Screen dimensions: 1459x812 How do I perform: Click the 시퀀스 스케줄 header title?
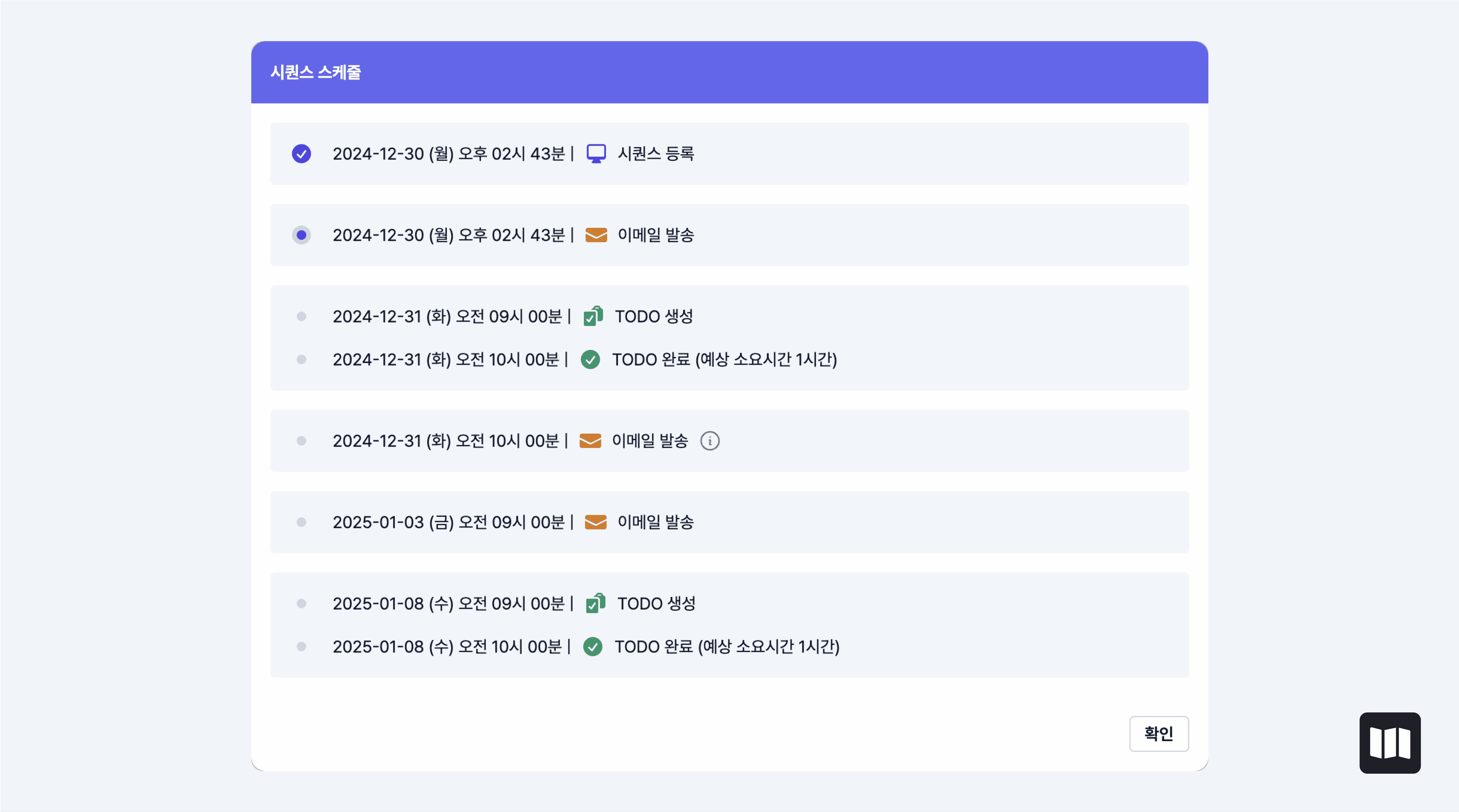tap(316, 72)
